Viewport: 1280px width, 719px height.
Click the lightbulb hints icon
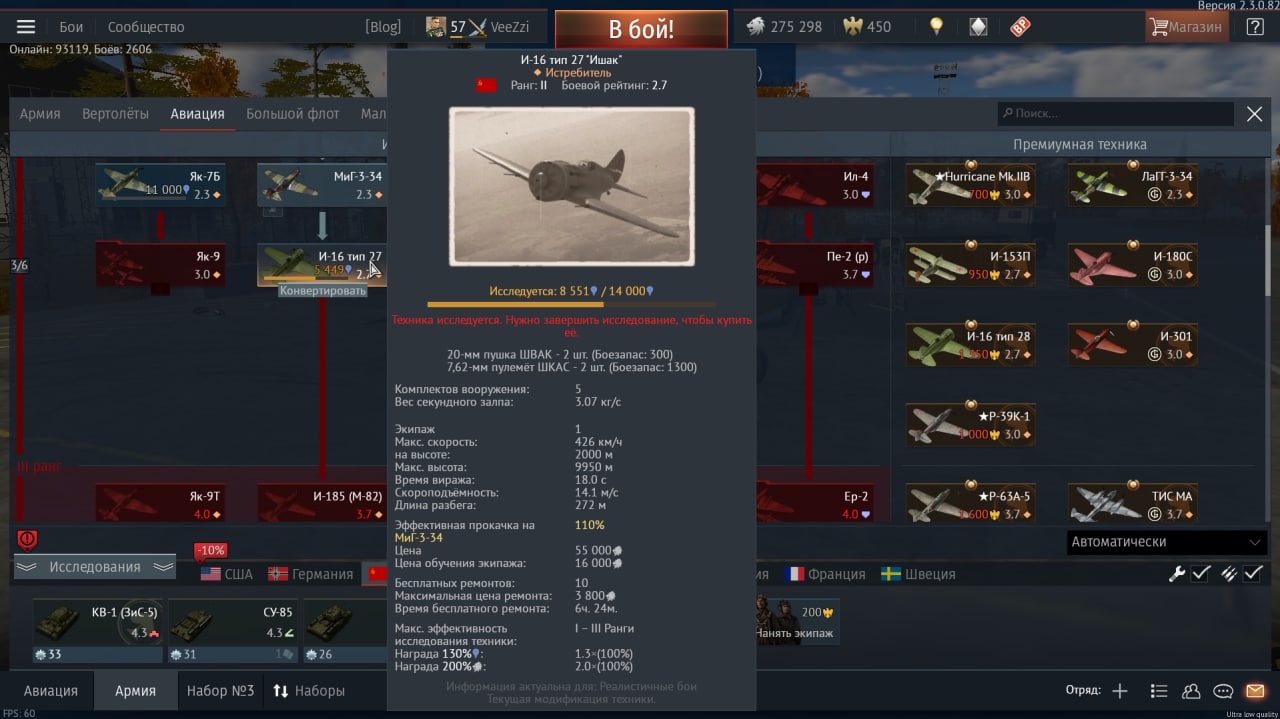pyautogui.click(x=936, y=27)
